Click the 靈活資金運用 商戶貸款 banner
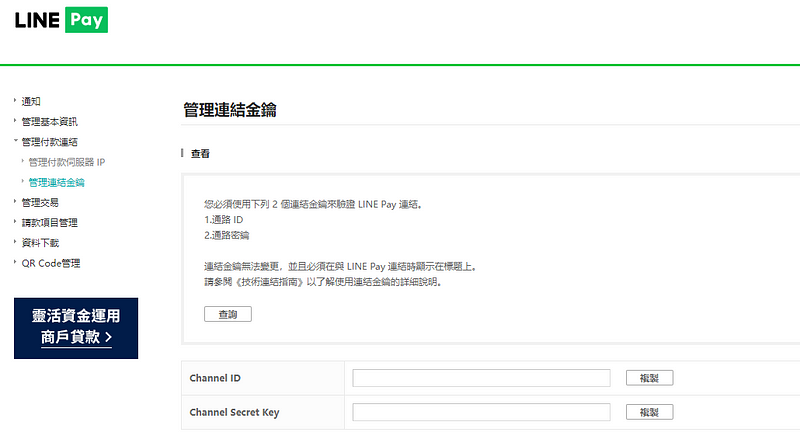The height and width of the screenshot is (433, 800). click(x=76, y=327)
